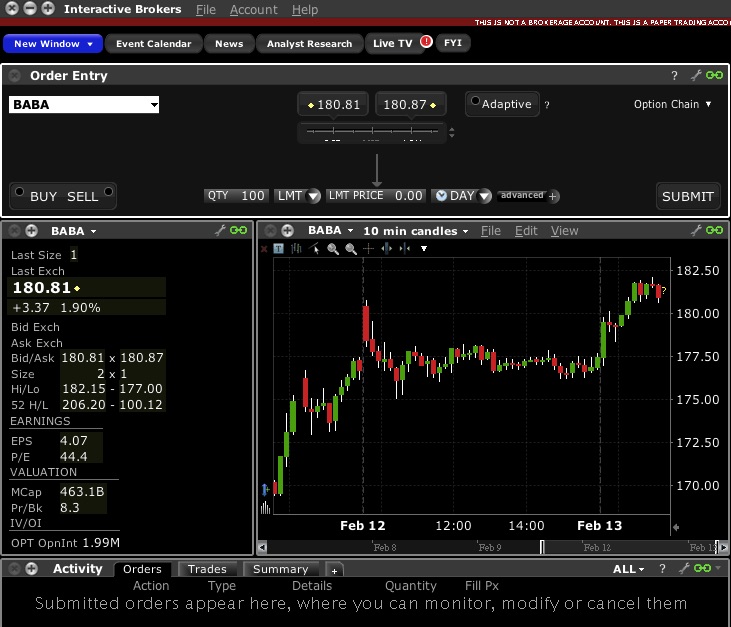Click the Live TV red alert icon

click(426, 41)
